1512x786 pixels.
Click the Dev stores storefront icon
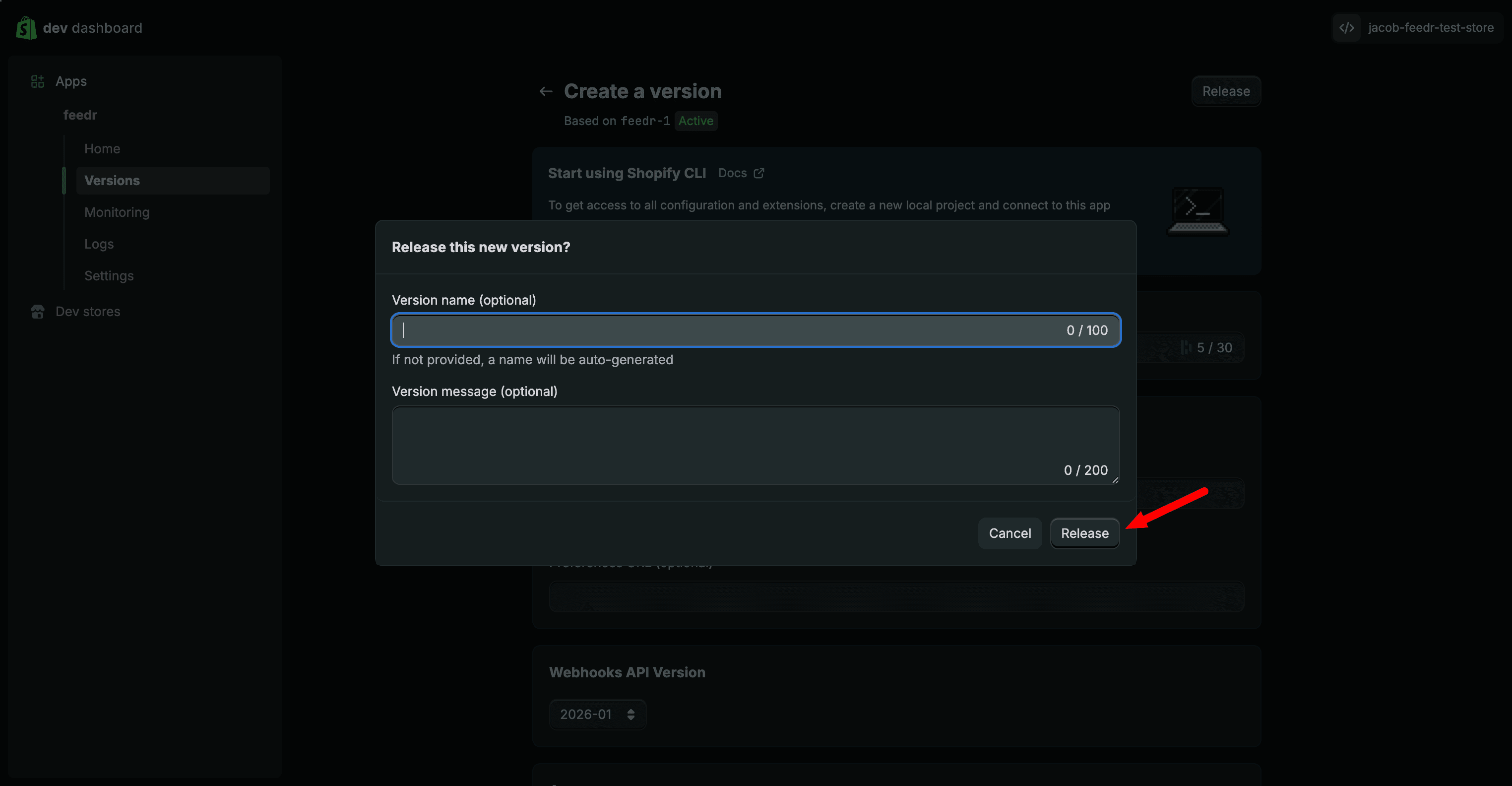point(38,312)
